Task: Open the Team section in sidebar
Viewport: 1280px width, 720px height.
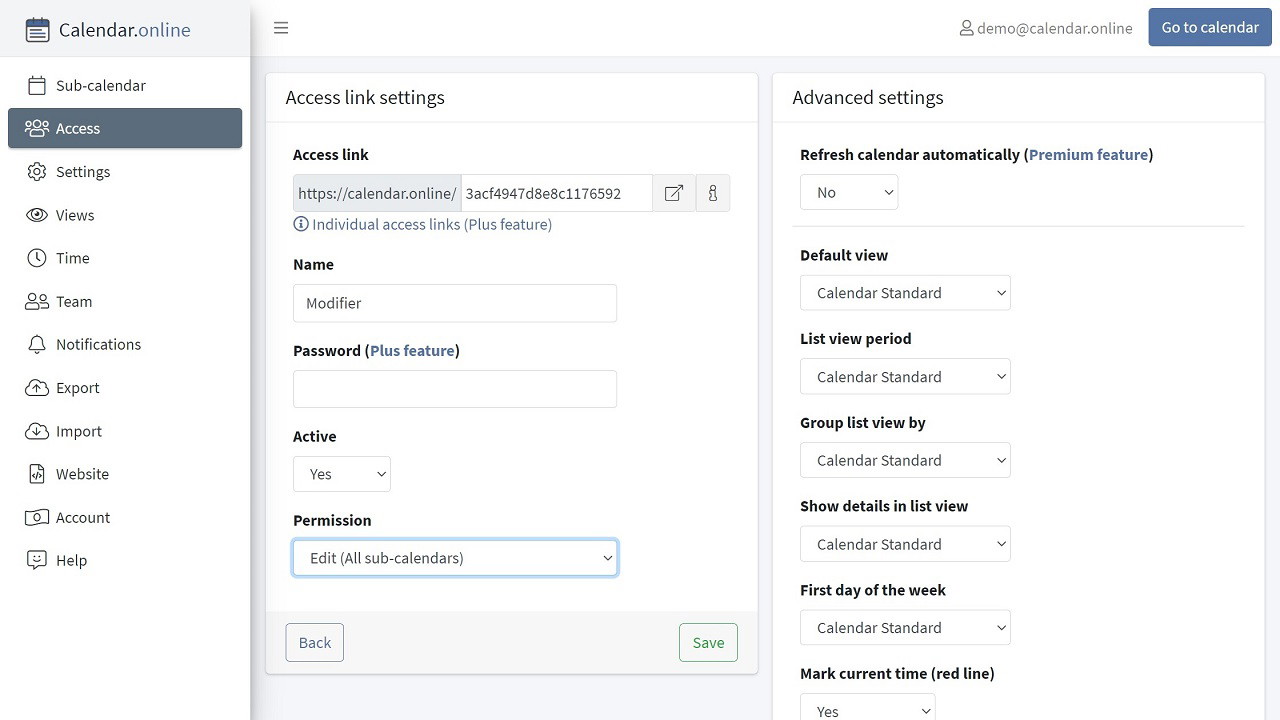Action: click(x=73, y=301)
